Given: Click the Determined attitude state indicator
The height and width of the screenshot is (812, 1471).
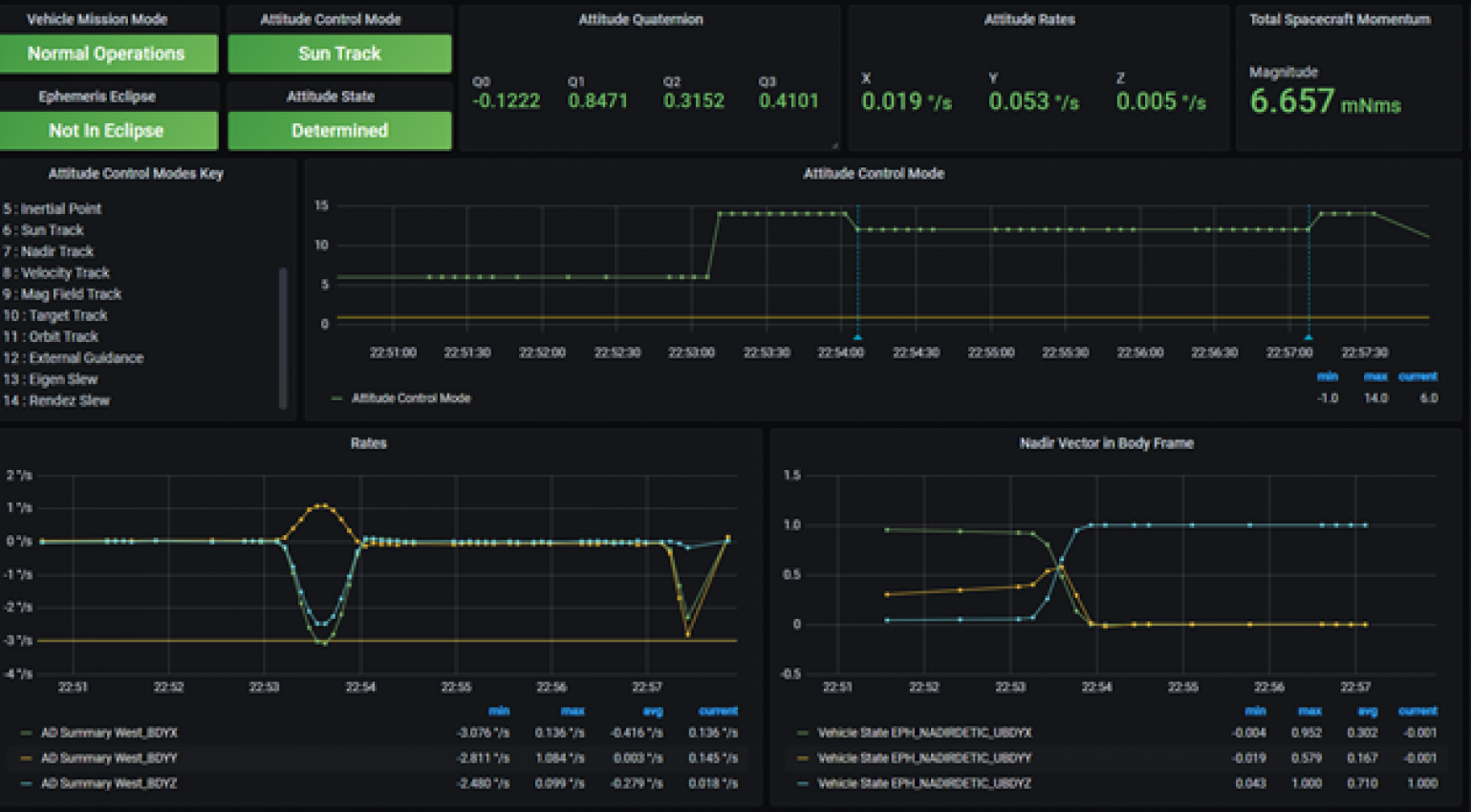Looking at the screenshot, I should point(339,131).
